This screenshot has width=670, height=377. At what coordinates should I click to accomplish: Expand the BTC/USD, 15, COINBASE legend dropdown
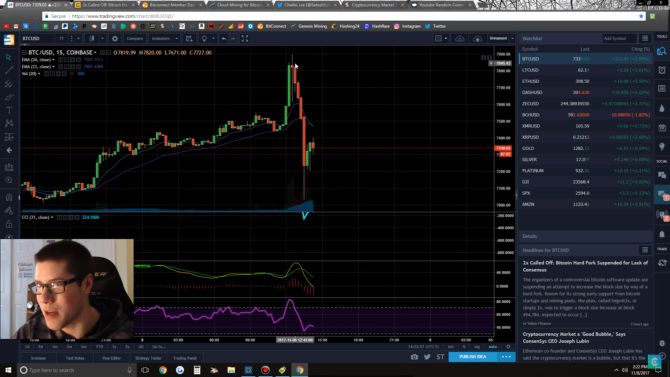tap(95, 53)
